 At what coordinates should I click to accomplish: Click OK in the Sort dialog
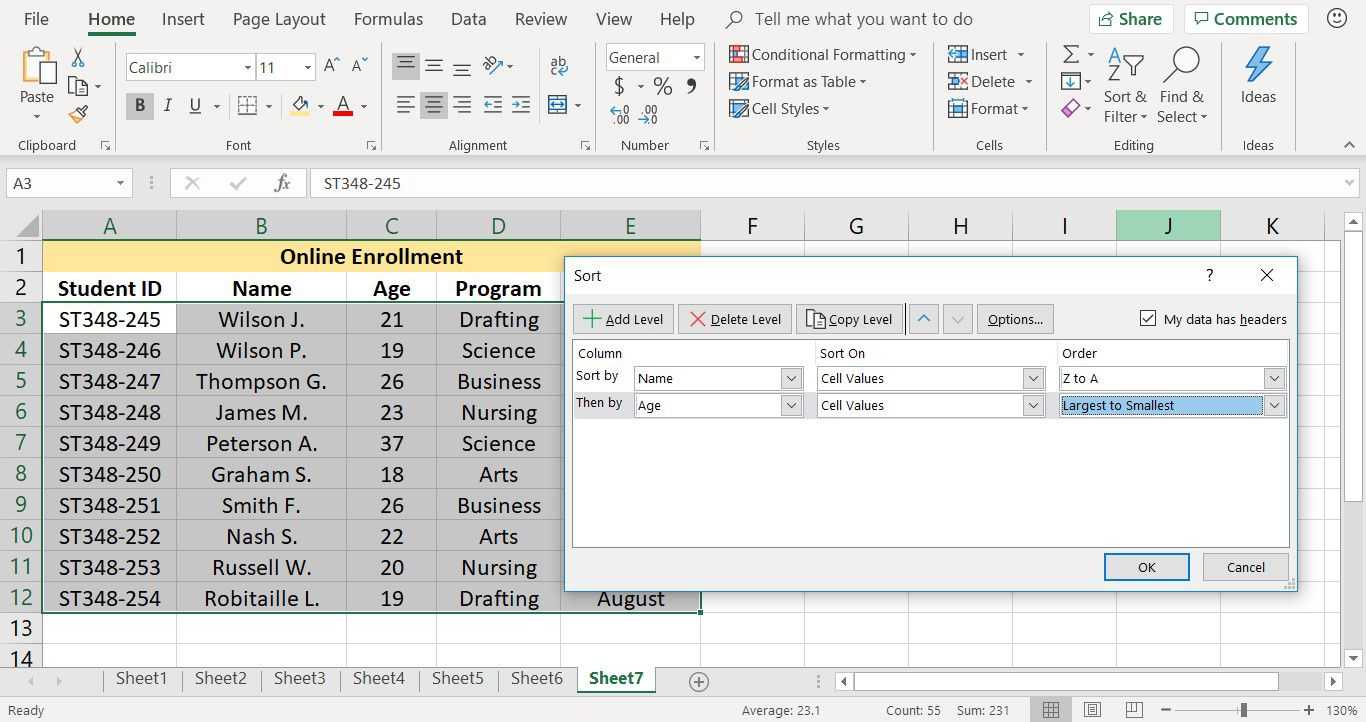pyautogui.click(x=1146, y=567)
